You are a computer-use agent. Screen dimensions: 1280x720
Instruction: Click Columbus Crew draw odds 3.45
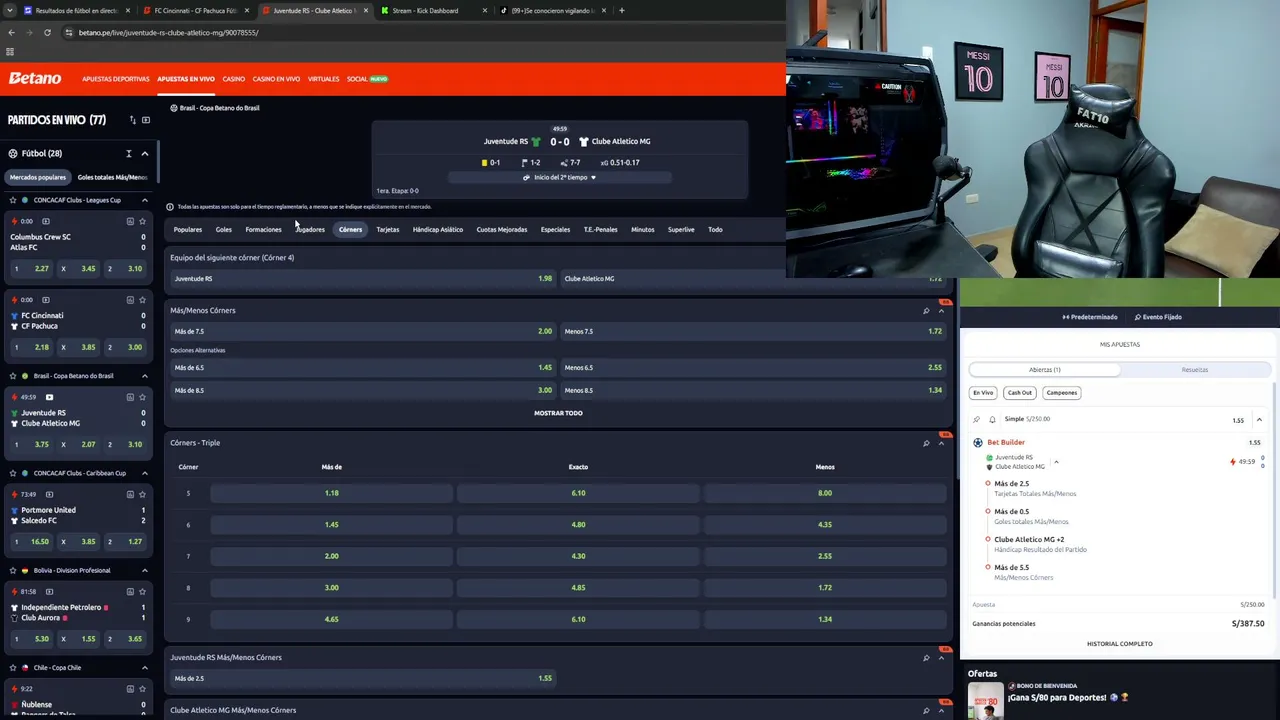[78, 268]
